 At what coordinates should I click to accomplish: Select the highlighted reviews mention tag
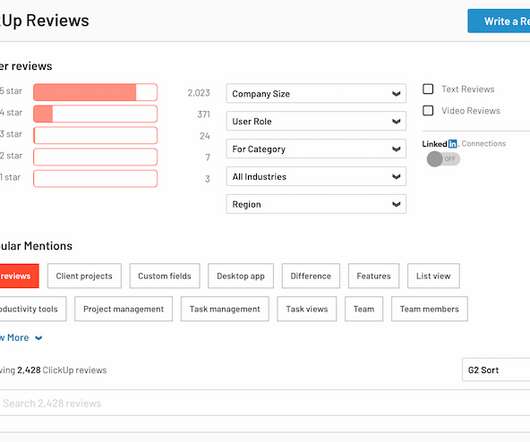point(19,276)
